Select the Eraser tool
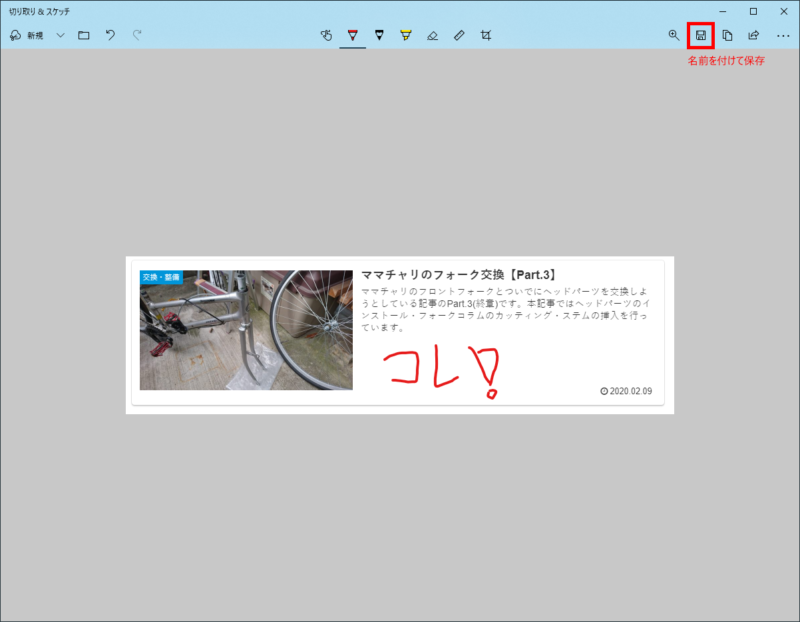Image resolution: width=800 pixels, height=622 pixels. (x=432, y=35)
